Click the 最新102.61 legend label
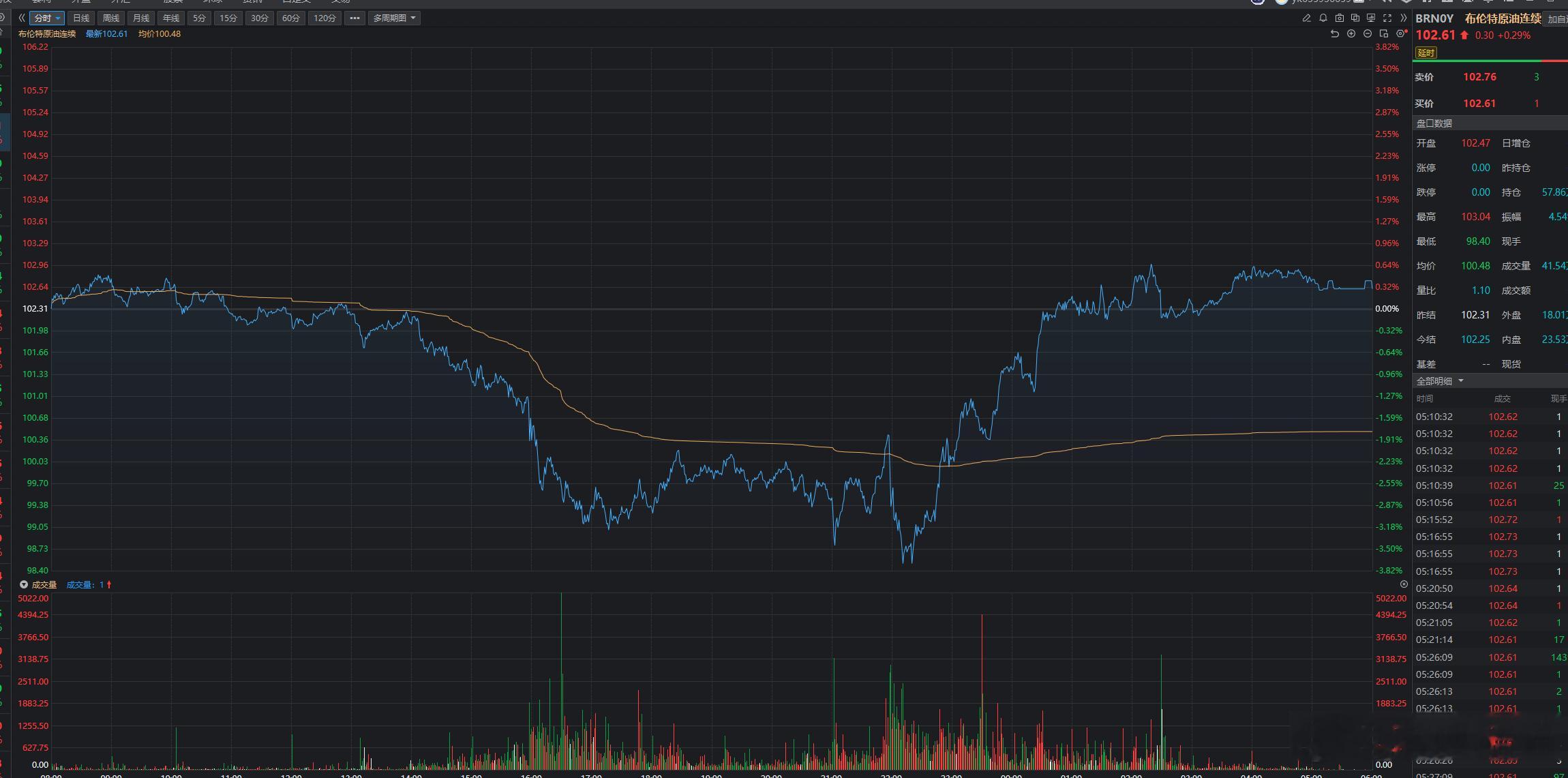Viewport: 1568px width, 778px height. pyautogui.click(x=106, y=34)
